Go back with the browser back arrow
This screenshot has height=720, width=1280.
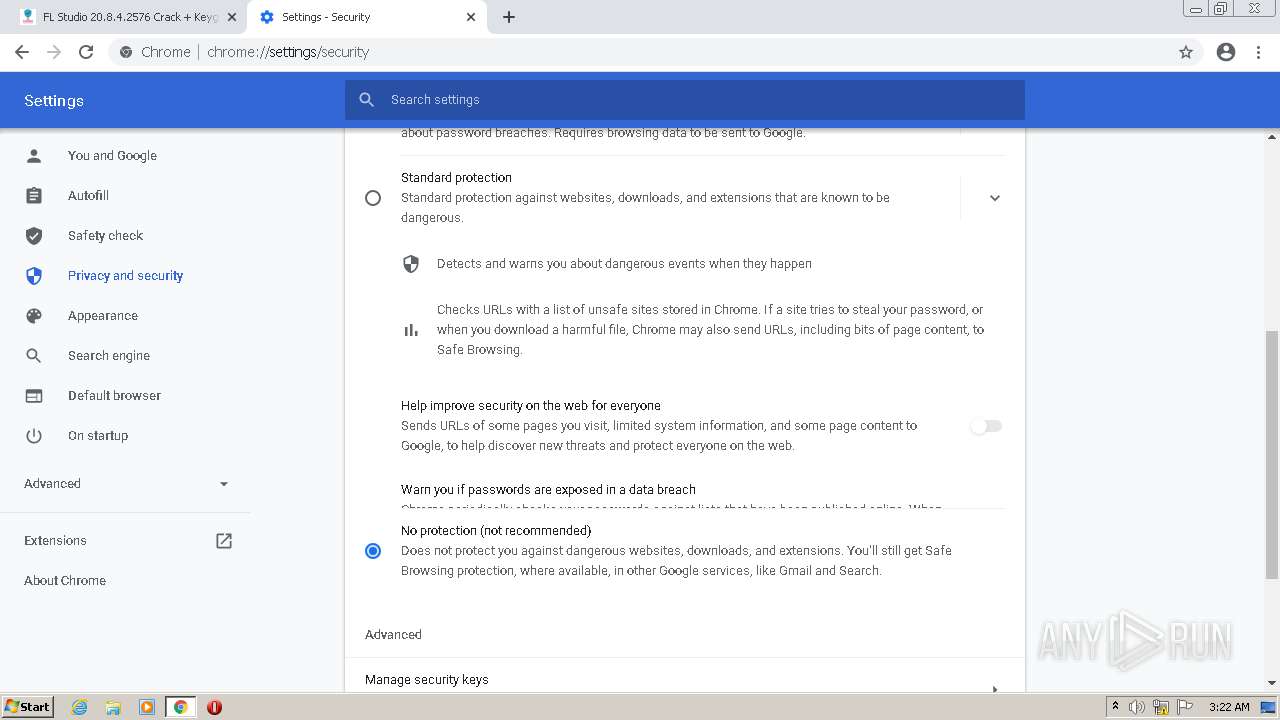[x=22, y=52]
